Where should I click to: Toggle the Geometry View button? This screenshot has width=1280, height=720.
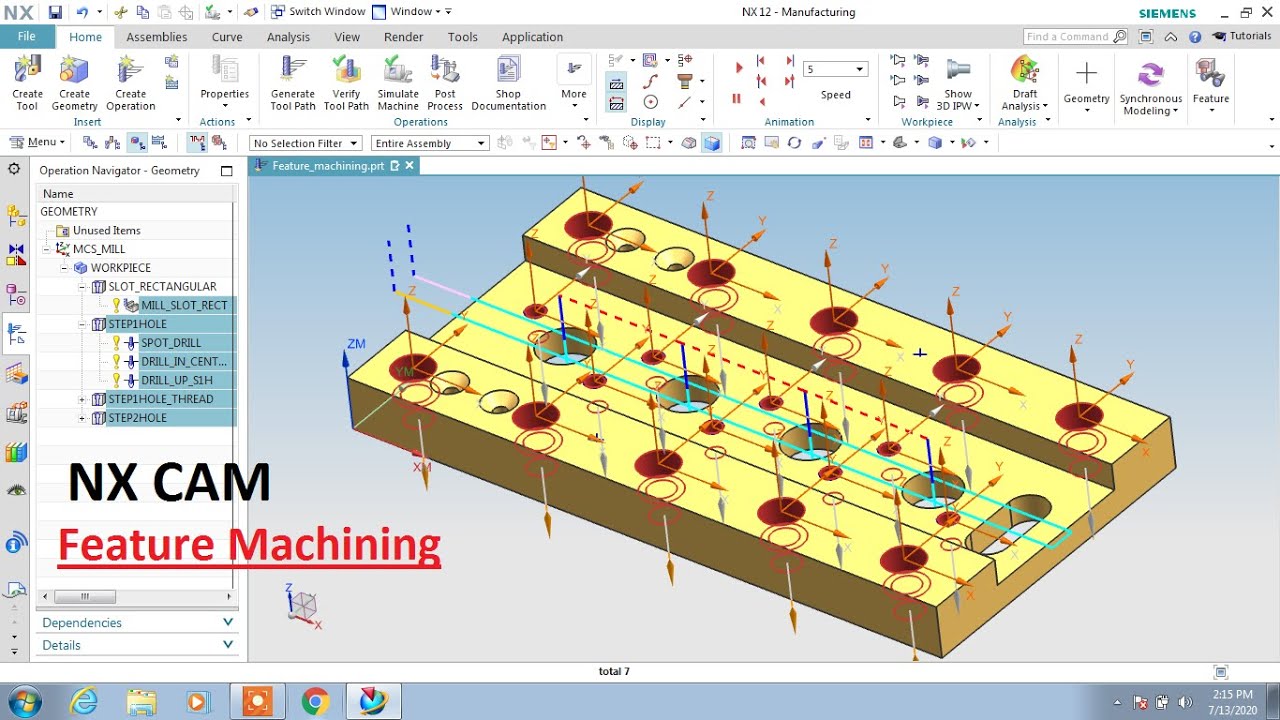coord(137,143)
